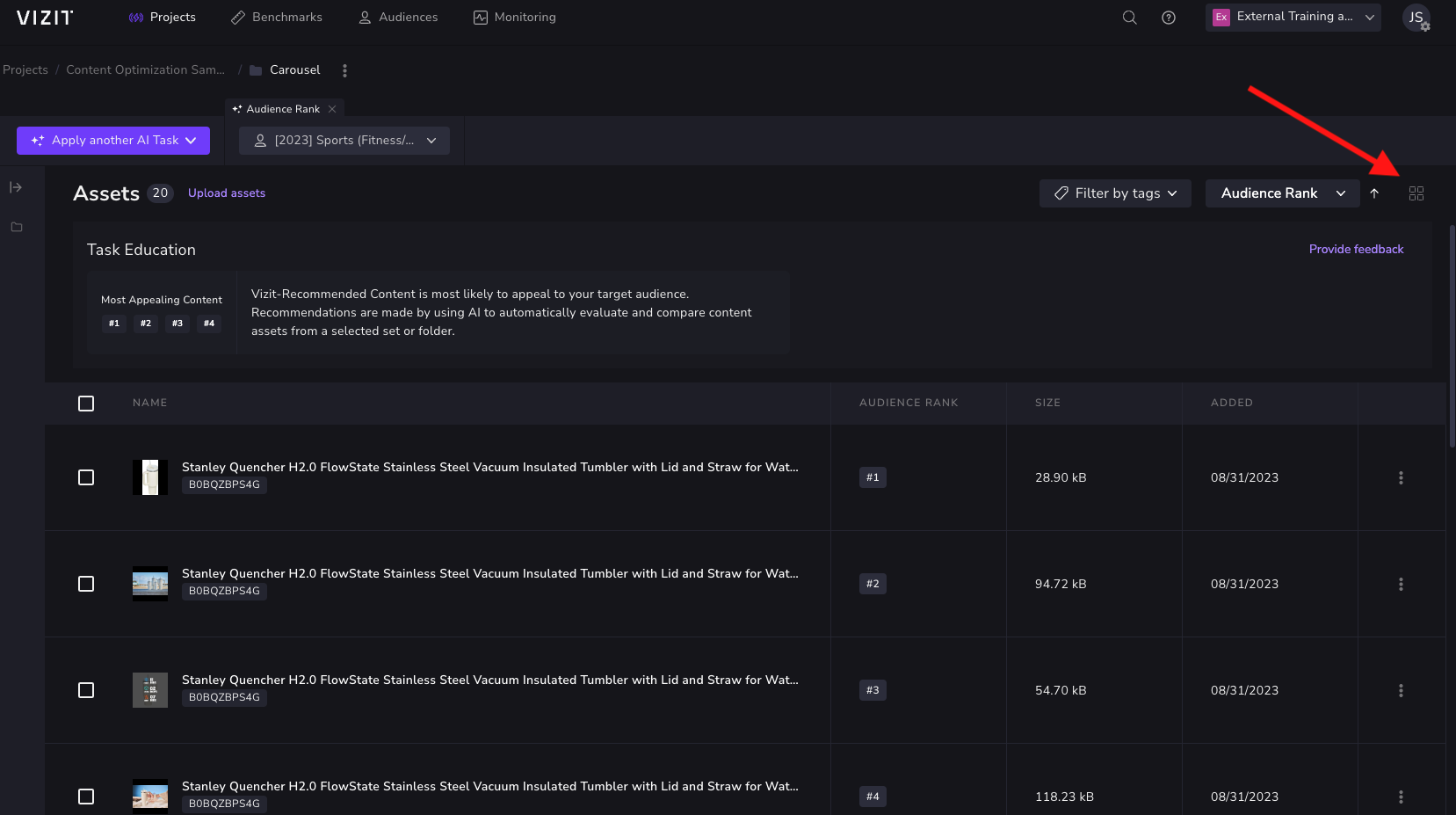Image resolution: width=1456 pixels, height=815 pixels.
Task: Open the folder icon in the sidebar
Action: (x=16, y=227)
